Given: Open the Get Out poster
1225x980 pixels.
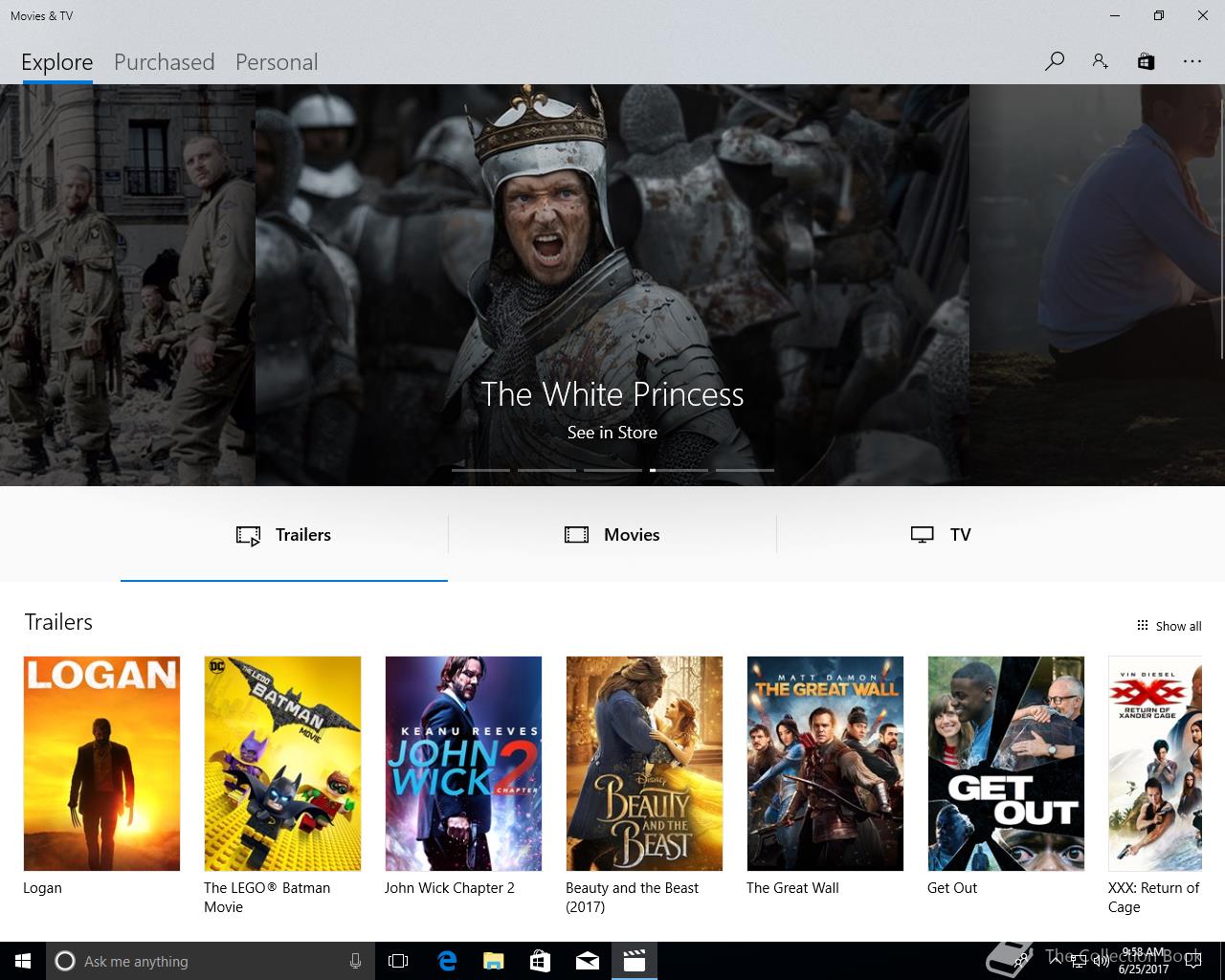Looking at the screenshot, I should pos(1006,764).
